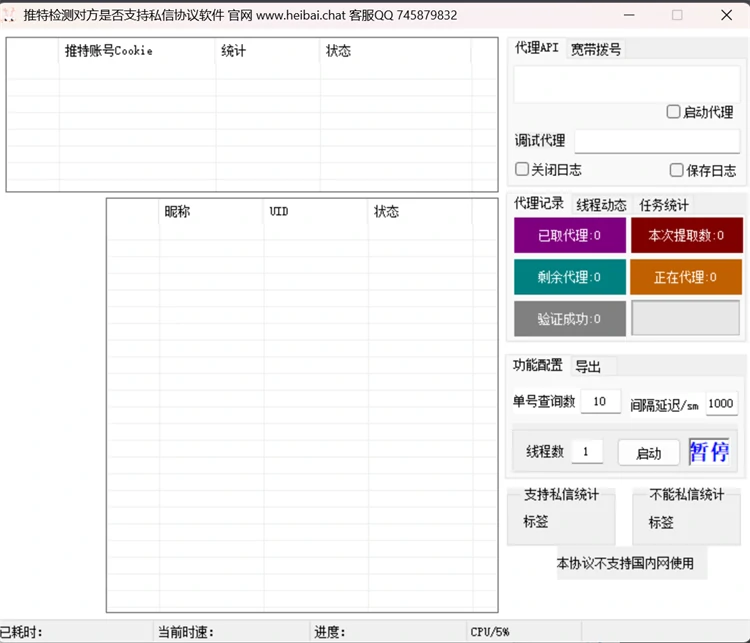
Task: Click the 单号查询数 field showing 10
Action: click(601, 401)
